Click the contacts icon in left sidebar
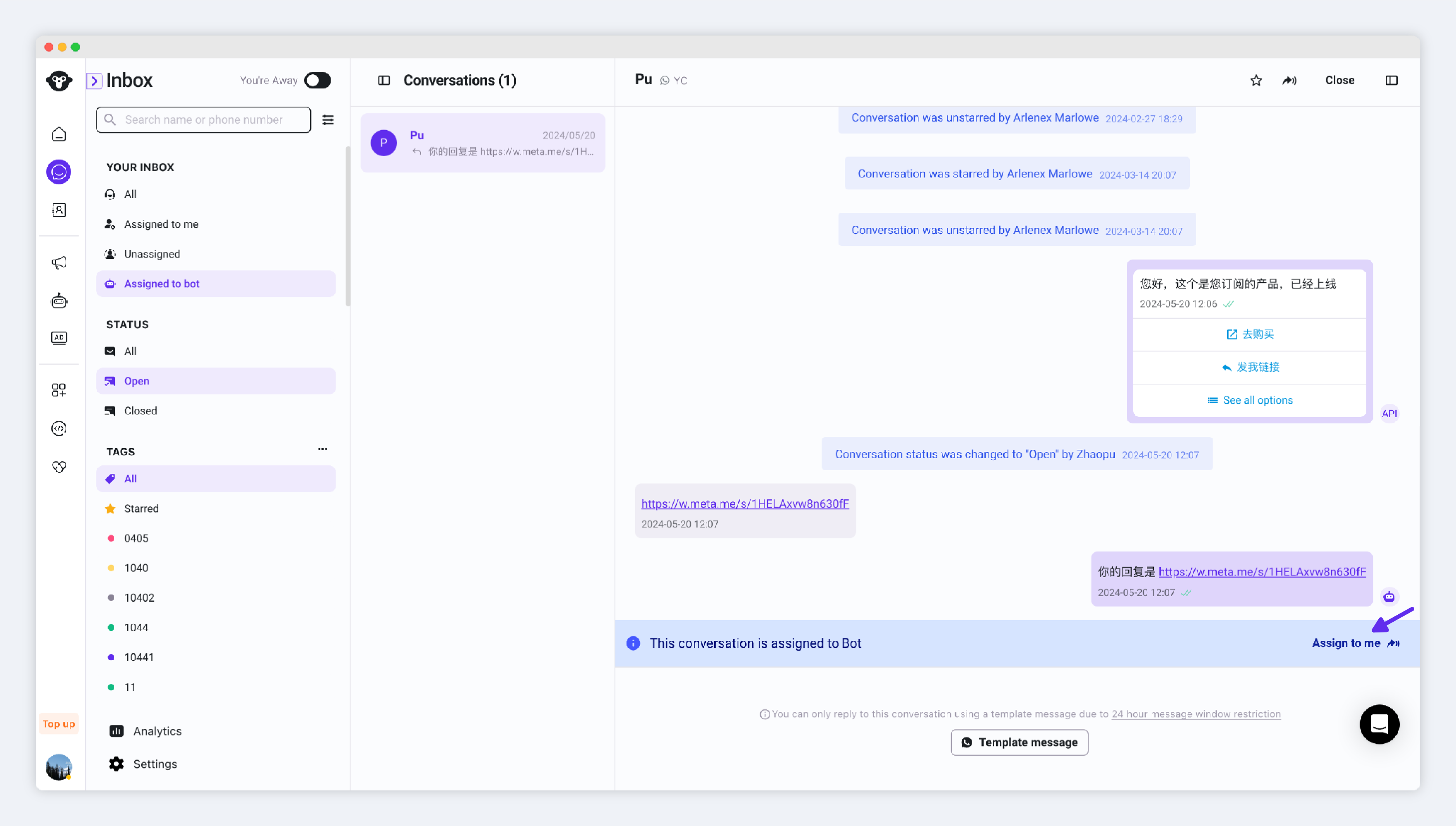The width and height of the screenshot is (1456, 826). [x=59, y=210]
